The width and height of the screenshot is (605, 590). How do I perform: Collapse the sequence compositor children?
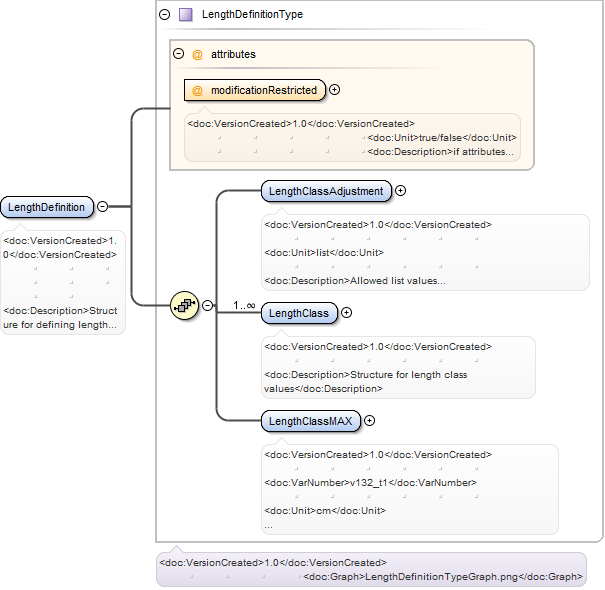point(208,305)
